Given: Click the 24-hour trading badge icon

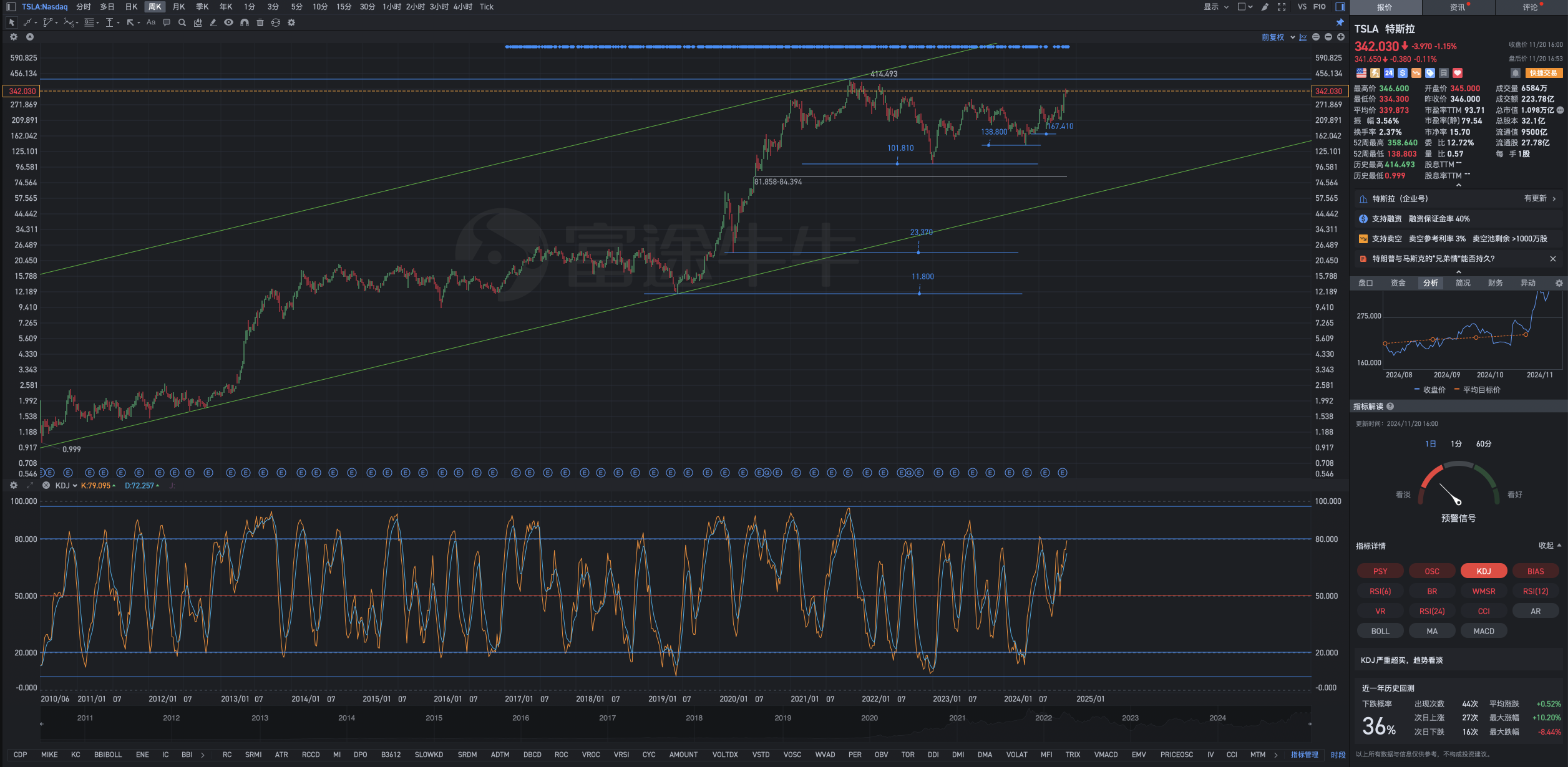Looking at the screenshot, I should click(x=1388, y=73).
